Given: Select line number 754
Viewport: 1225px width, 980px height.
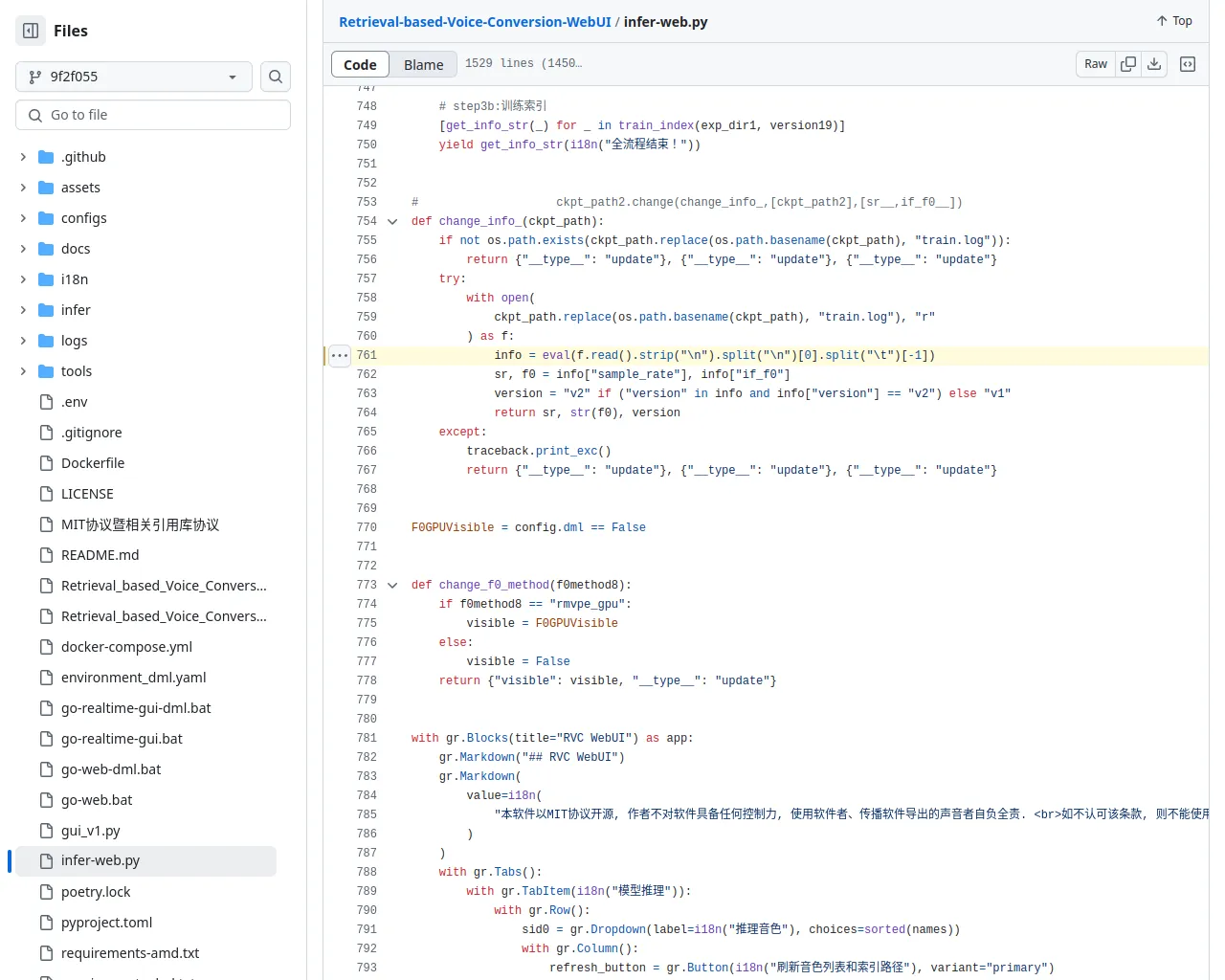Looking at the screenshot, I should pos(367,221).
